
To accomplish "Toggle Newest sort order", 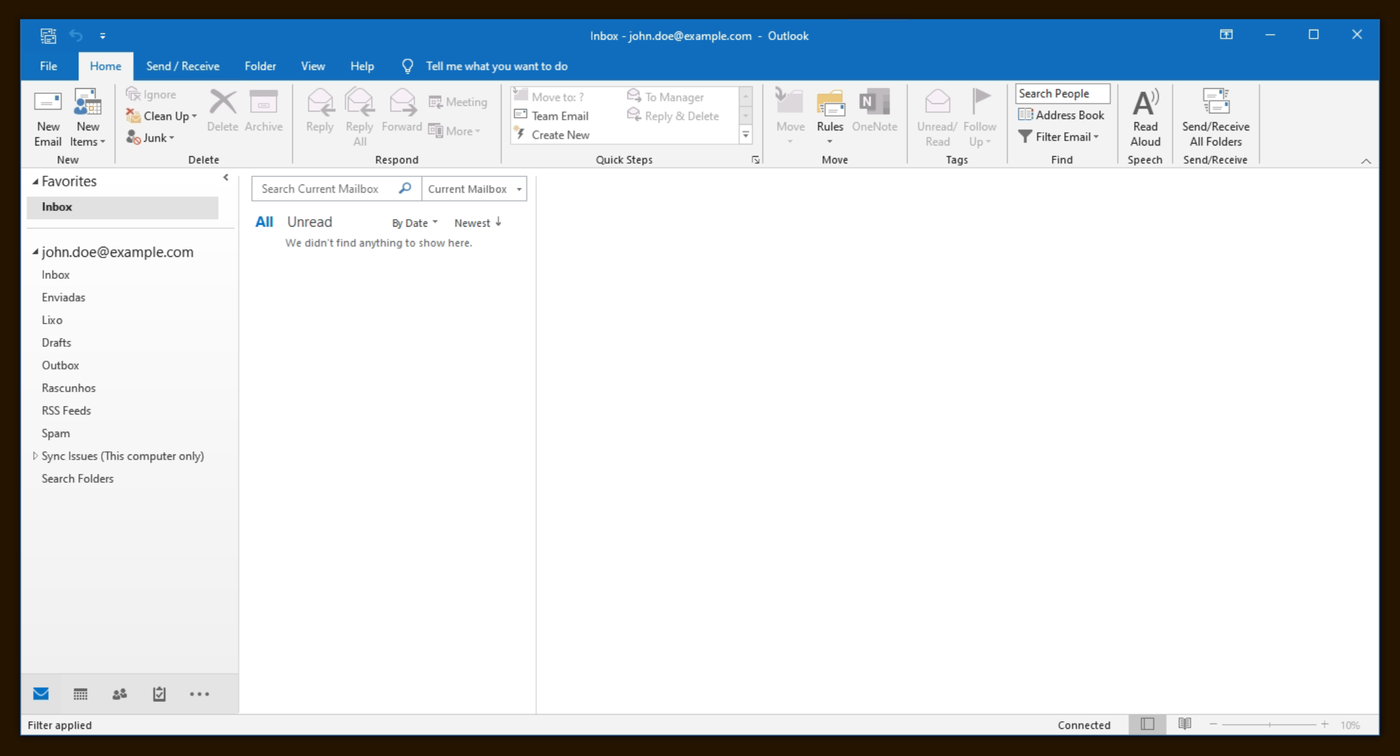I will (x=478, y=223).
